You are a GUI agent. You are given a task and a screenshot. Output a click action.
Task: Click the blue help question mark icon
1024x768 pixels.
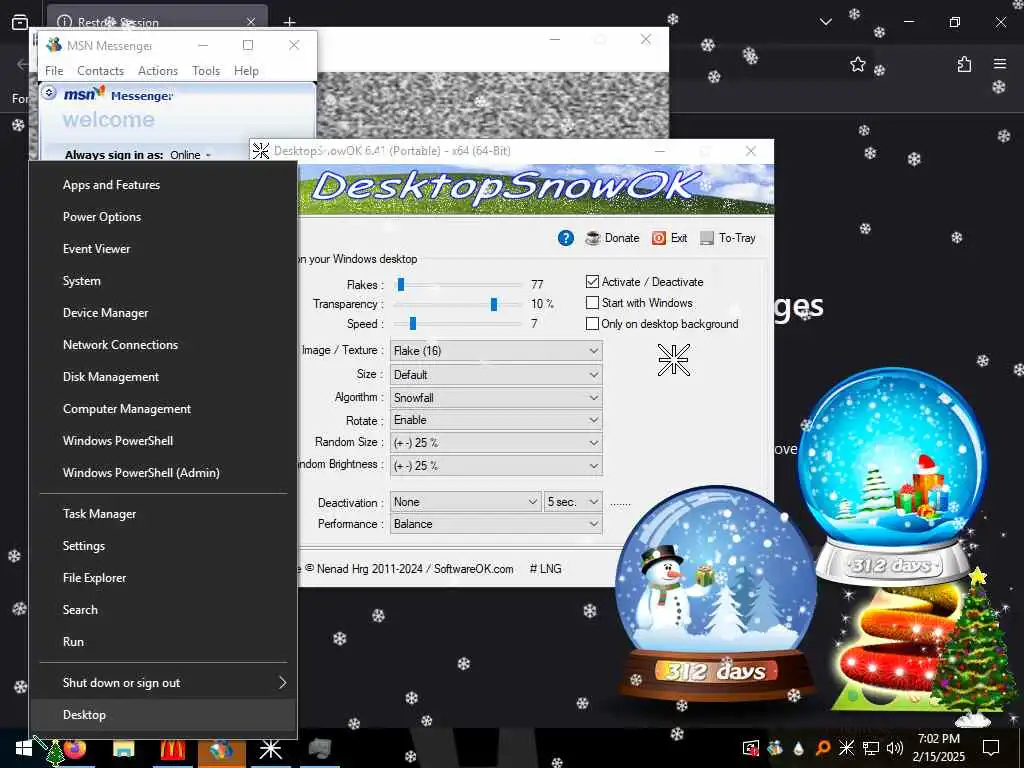coord(566,238)
